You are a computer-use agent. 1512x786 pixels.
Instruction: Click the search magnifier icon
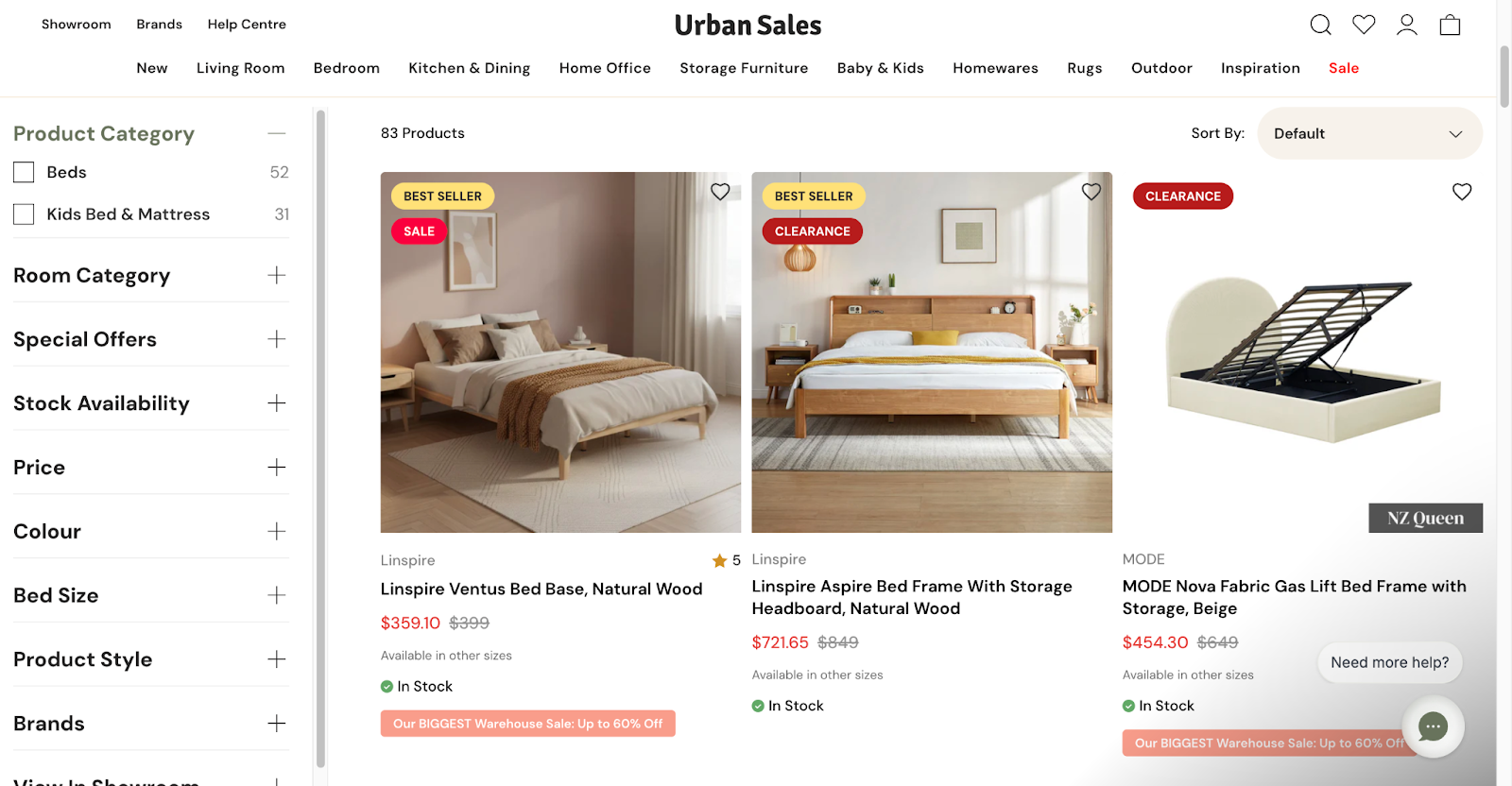click(1320, 25)
